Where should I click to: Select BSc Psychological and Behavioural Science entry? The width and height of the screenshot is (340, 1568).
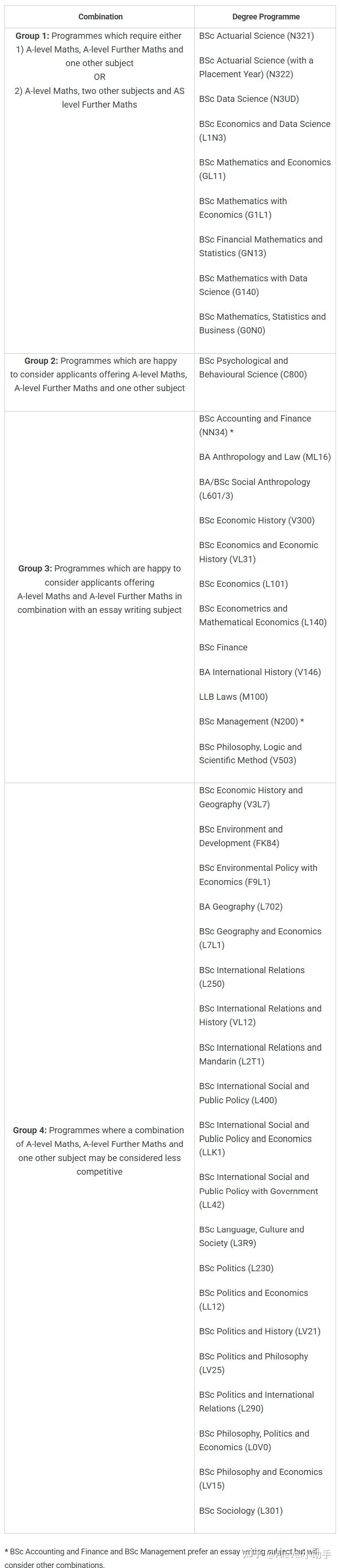[x=253, y=368]
